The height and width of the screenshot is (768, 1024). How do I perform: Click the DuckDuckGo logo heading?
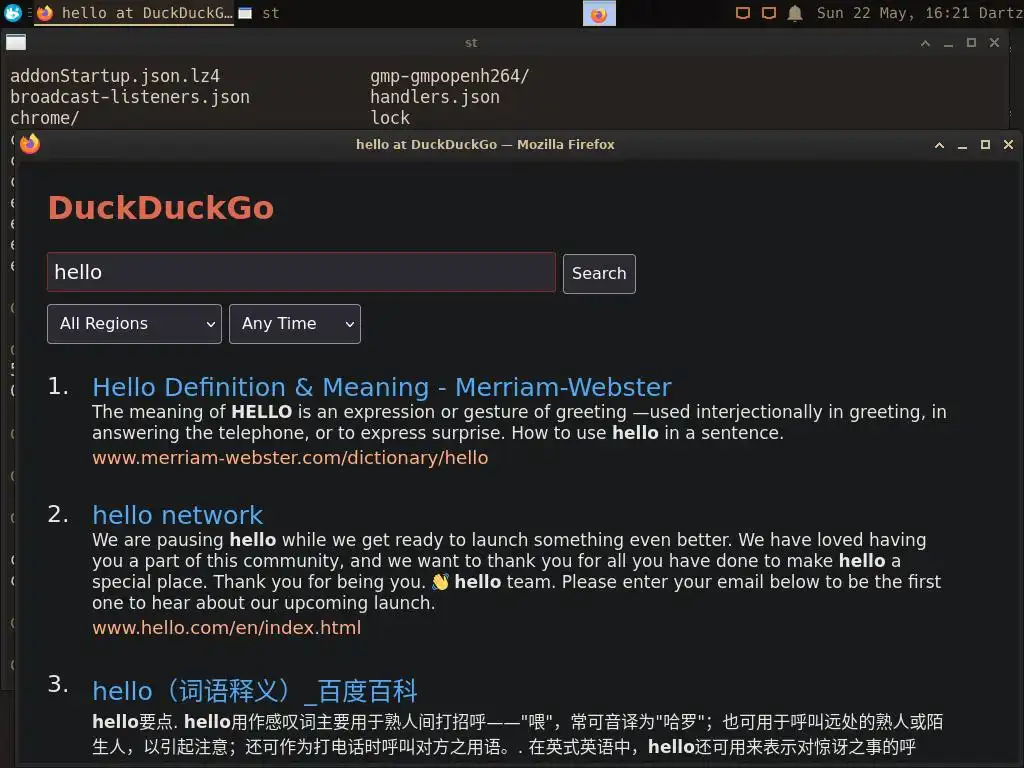(161, 208)
